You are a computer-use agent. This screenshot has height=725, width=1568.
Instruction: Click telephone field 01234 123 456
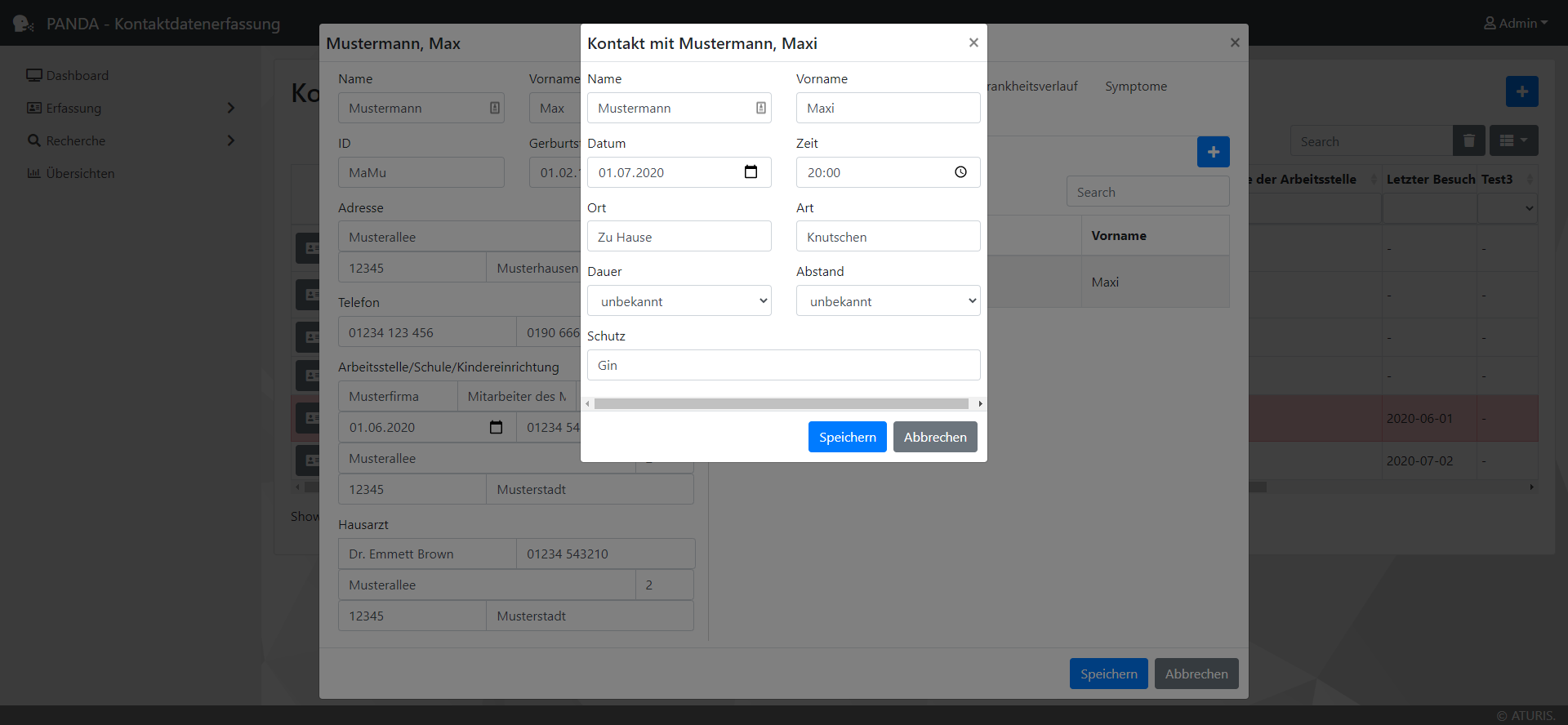pos(427,332)
